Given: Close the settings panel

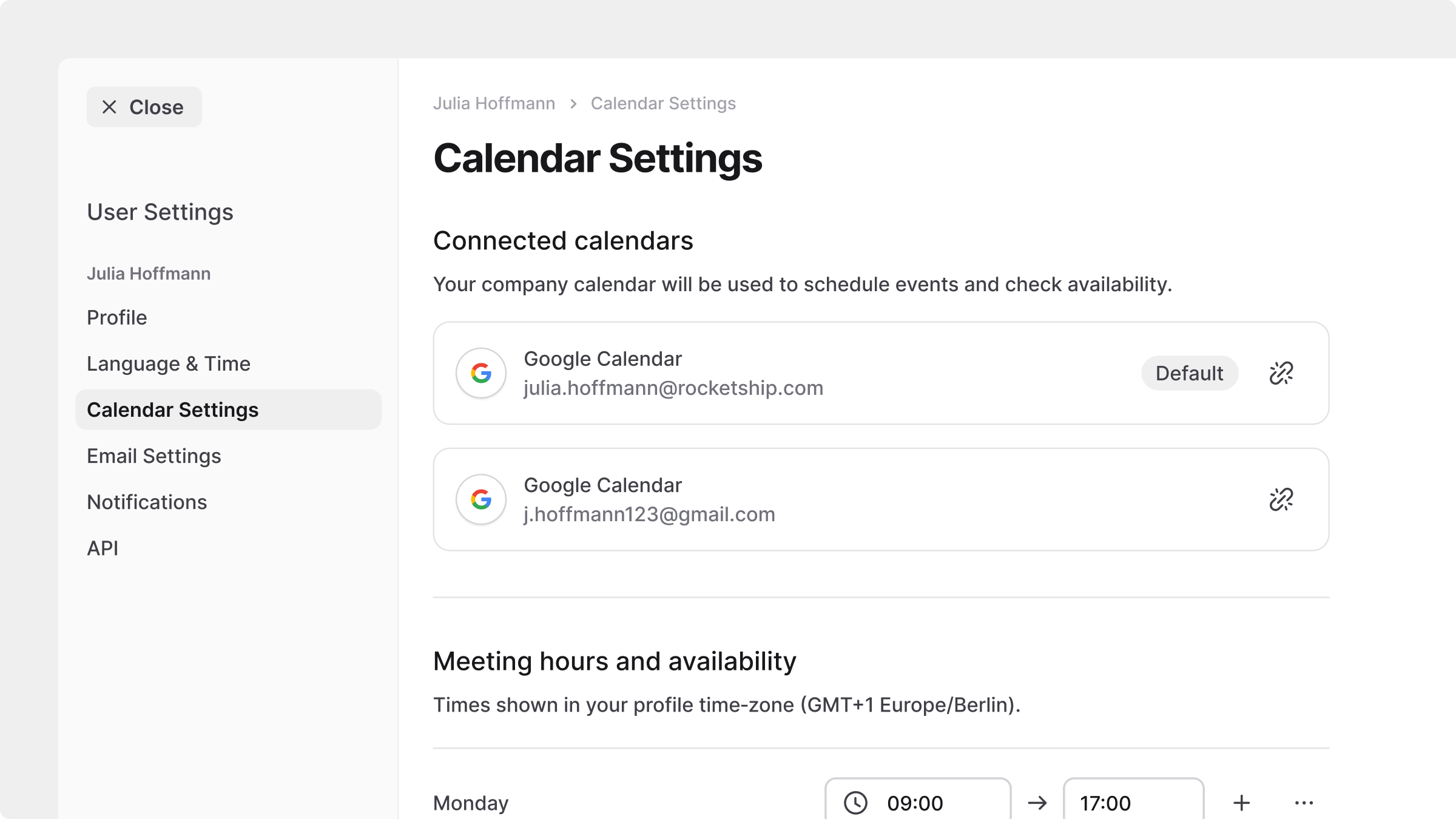Looking at the screenshot, I should click(144, 107).
